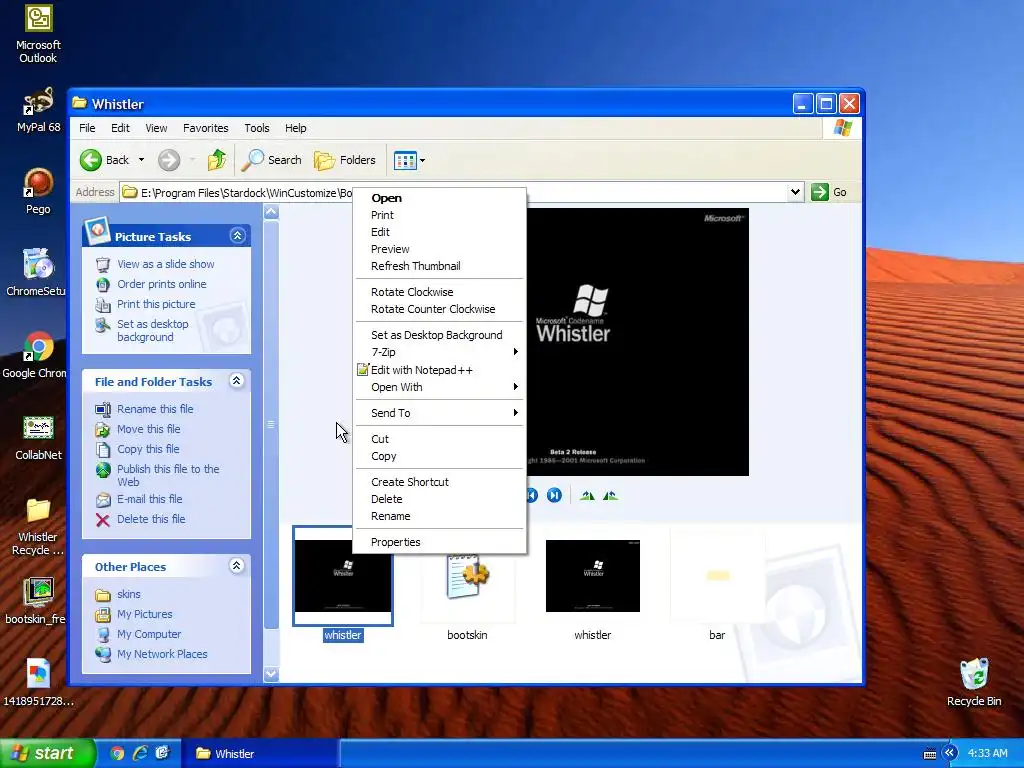1024x768 pixels.
Task: Choose Print in the context menu
Action: (440, 215)
